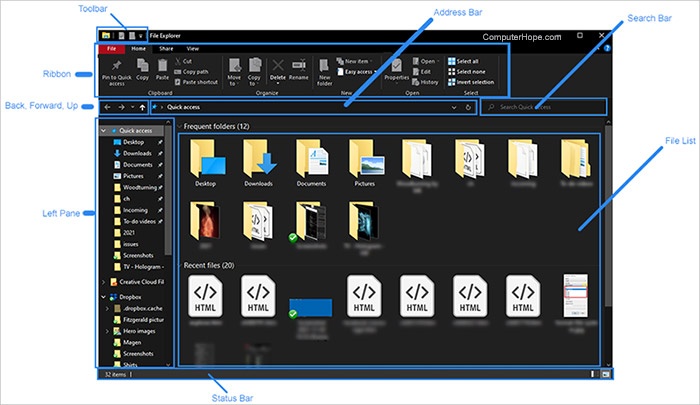The image size is (700, 405).
Task: Open the Documents folder in Frequent folders
Action: 312,163
